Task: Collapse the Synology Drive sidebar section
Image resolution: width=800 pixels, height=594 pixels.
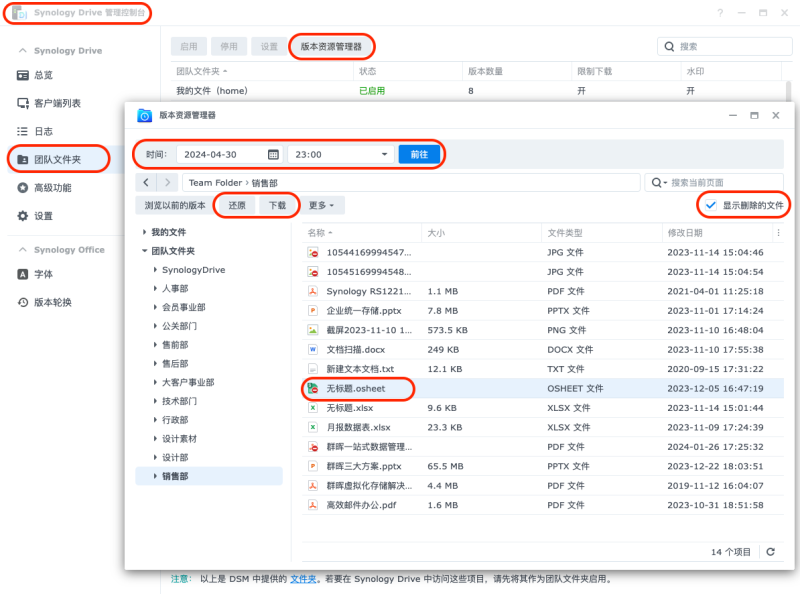Action: tap(22, 51)
